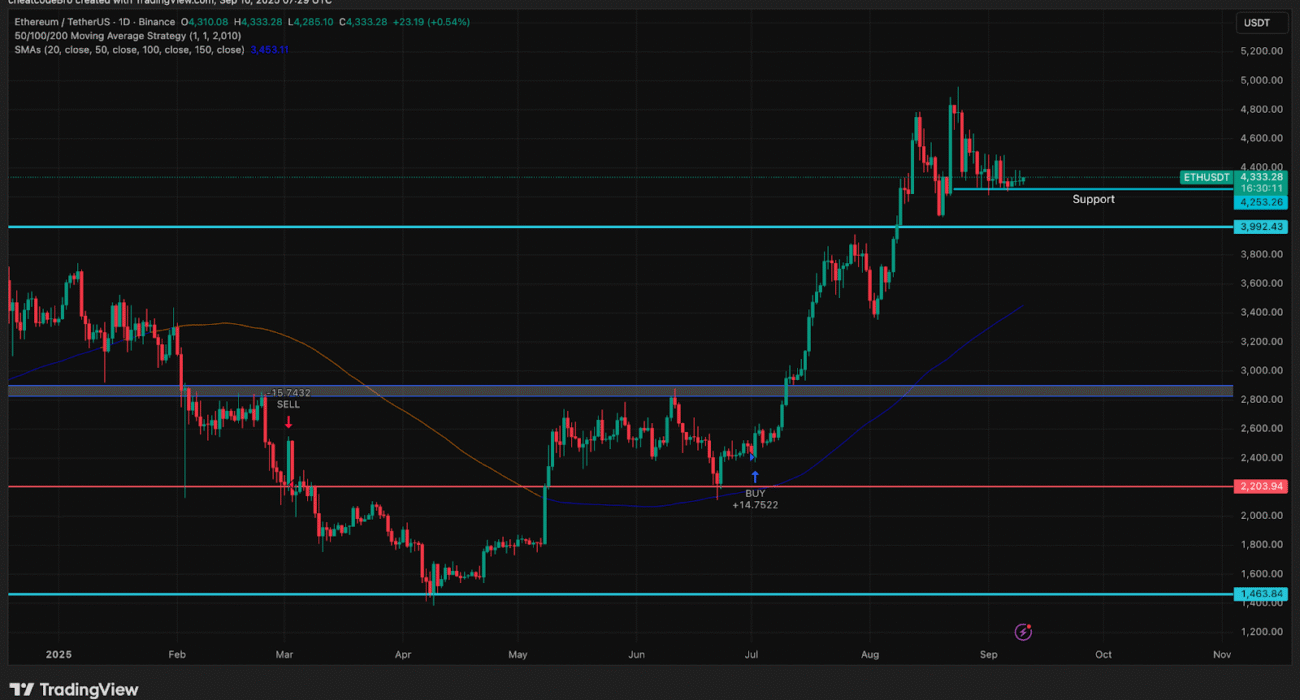Screen dimensions: 1300x700
Task: Click the blue BUY up arrow marker
Action: tap(755, 477)
